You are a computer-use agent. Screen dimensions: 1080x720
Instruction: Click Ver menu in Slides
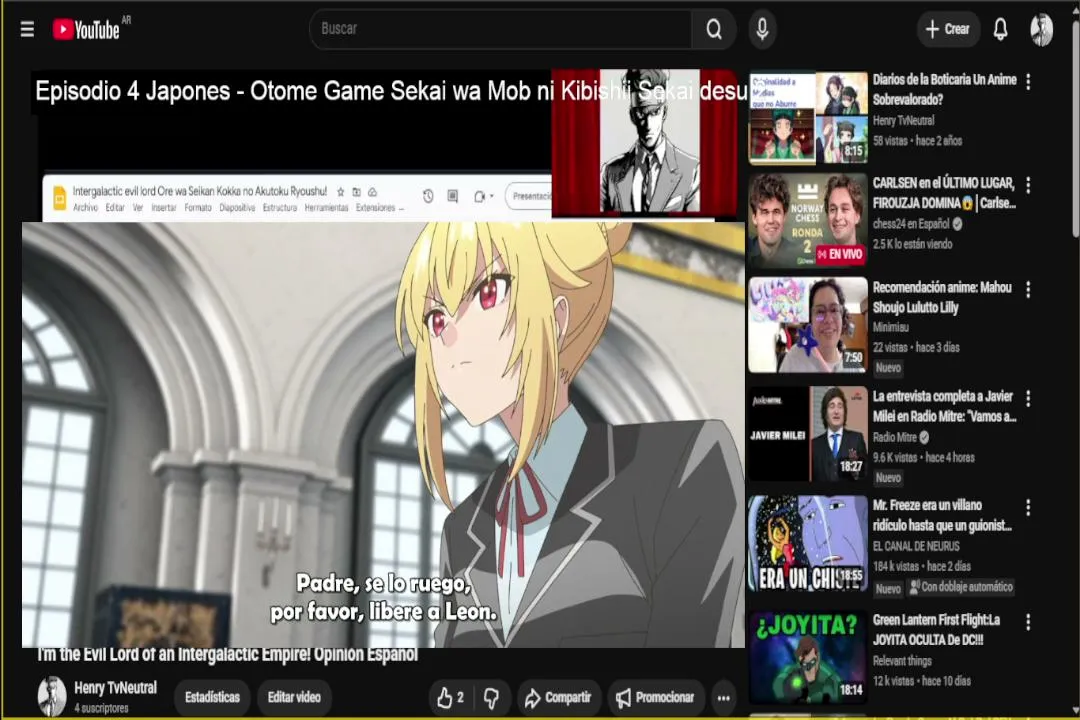(138, 207)
